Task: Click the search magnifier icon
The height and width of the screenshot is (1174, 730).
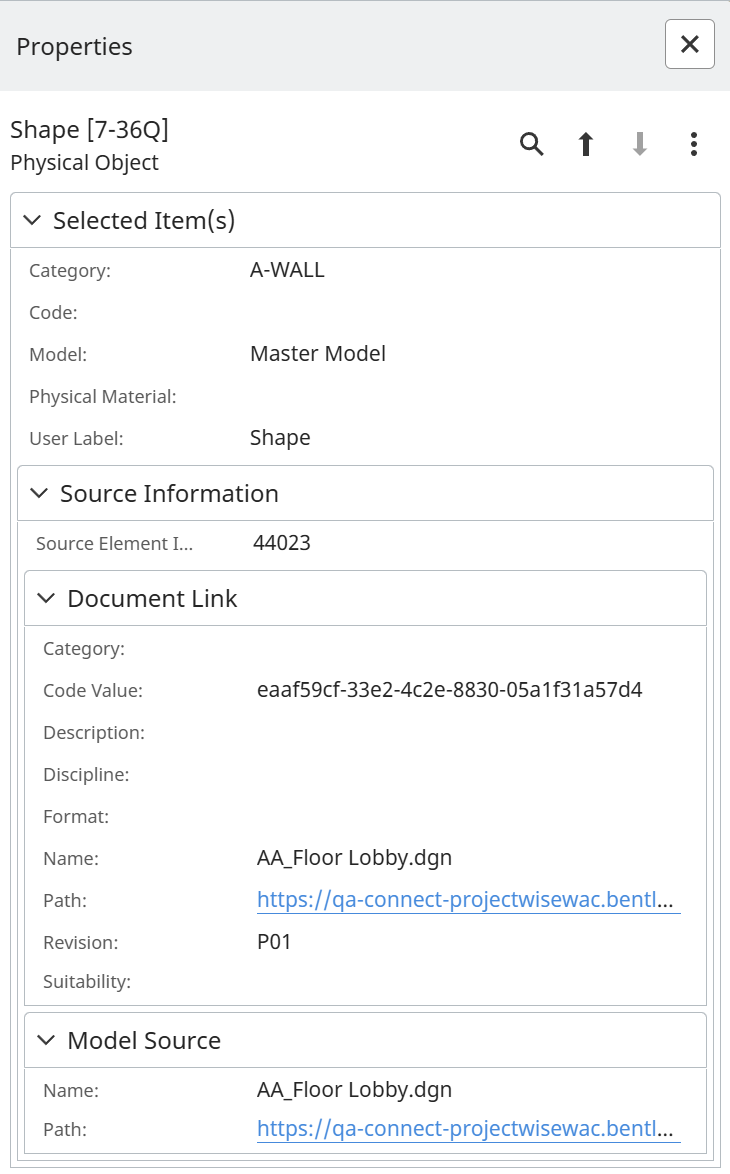Action: (x=532, y=145)
